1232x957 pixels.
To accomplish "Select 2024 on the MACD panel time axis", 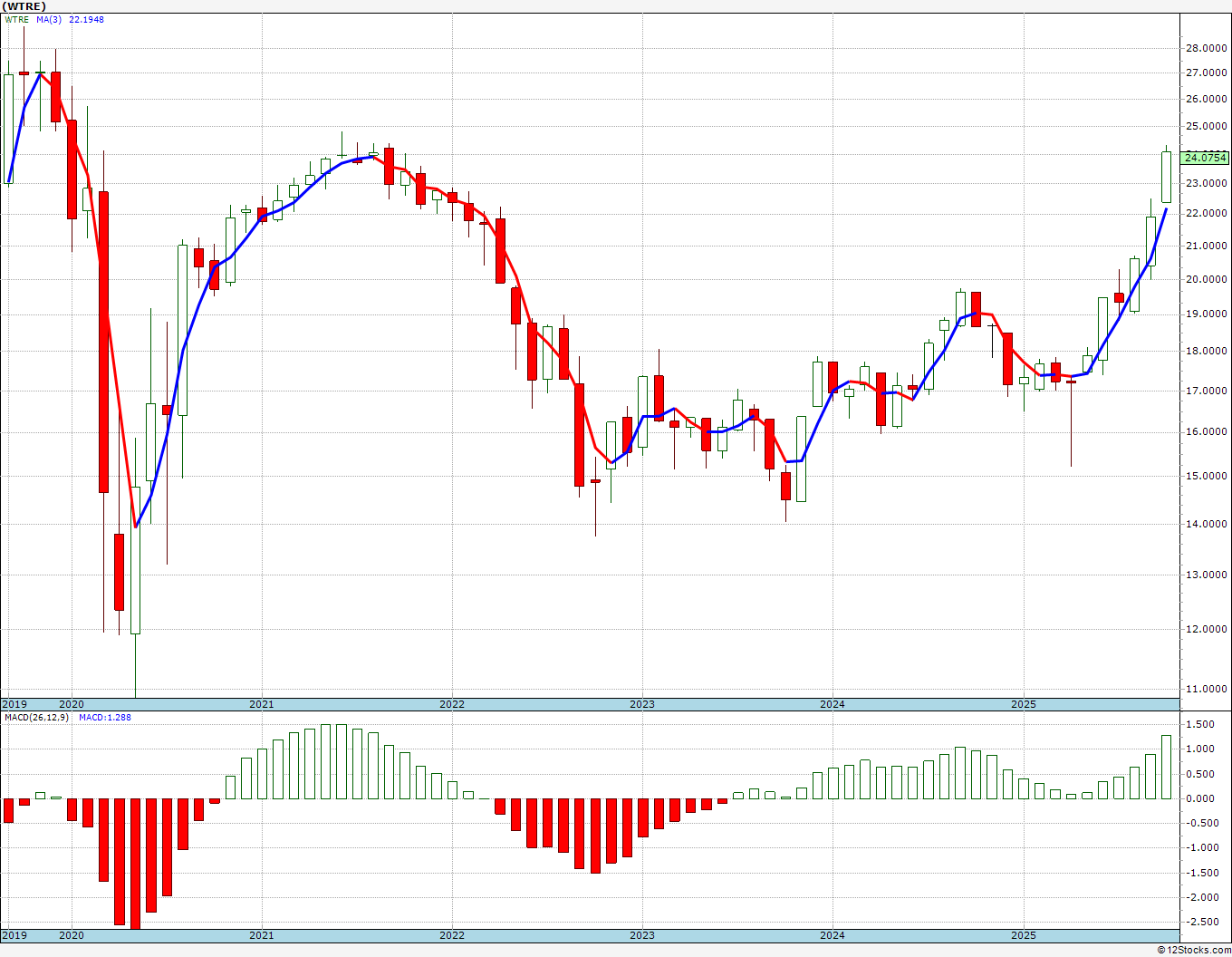I will coord(833,935).
